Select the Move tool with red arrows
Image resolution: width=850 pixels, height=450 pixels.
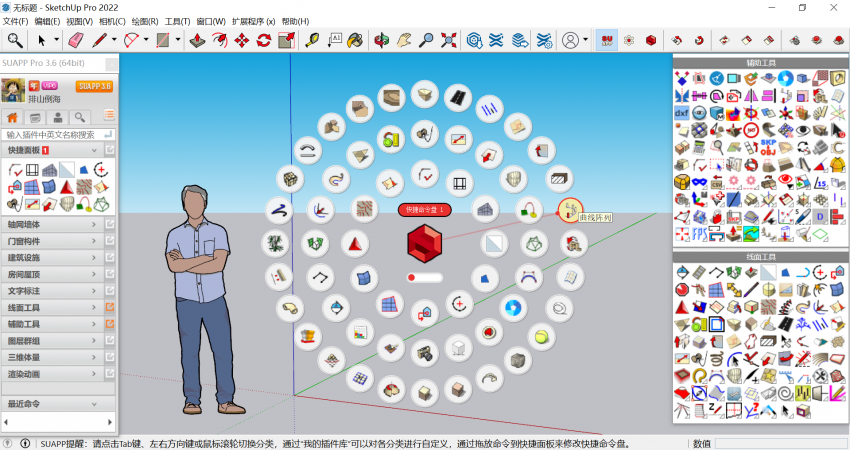tap(242, 40)
